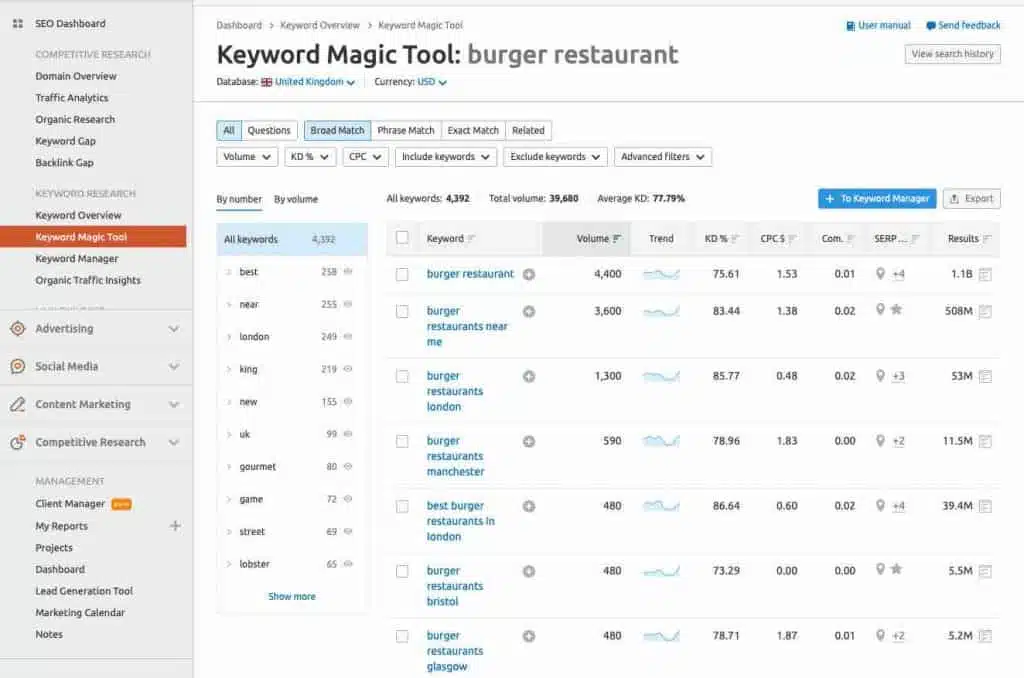Viewport: 1024px width, 678px height.
Task: Check the 'burger restaurant' row checkbox
Action: coord(402,274)
